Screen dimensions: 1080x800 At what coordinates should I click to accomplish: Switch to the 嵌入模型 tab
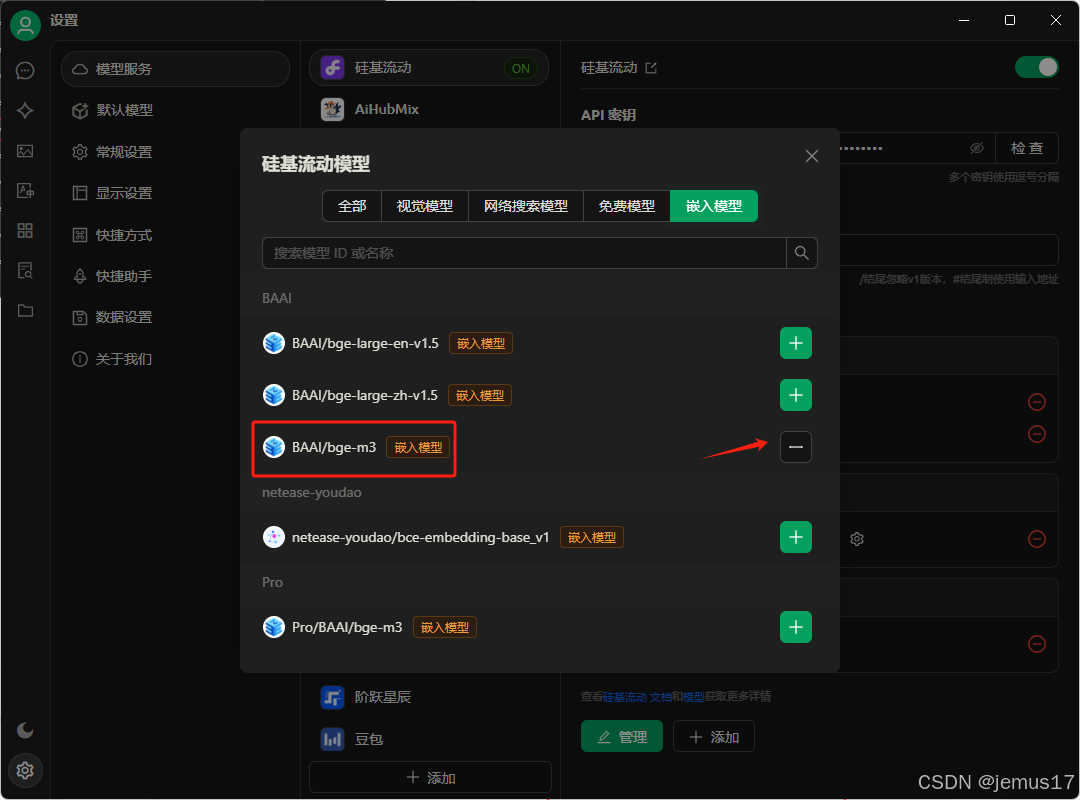coord(714,206)
